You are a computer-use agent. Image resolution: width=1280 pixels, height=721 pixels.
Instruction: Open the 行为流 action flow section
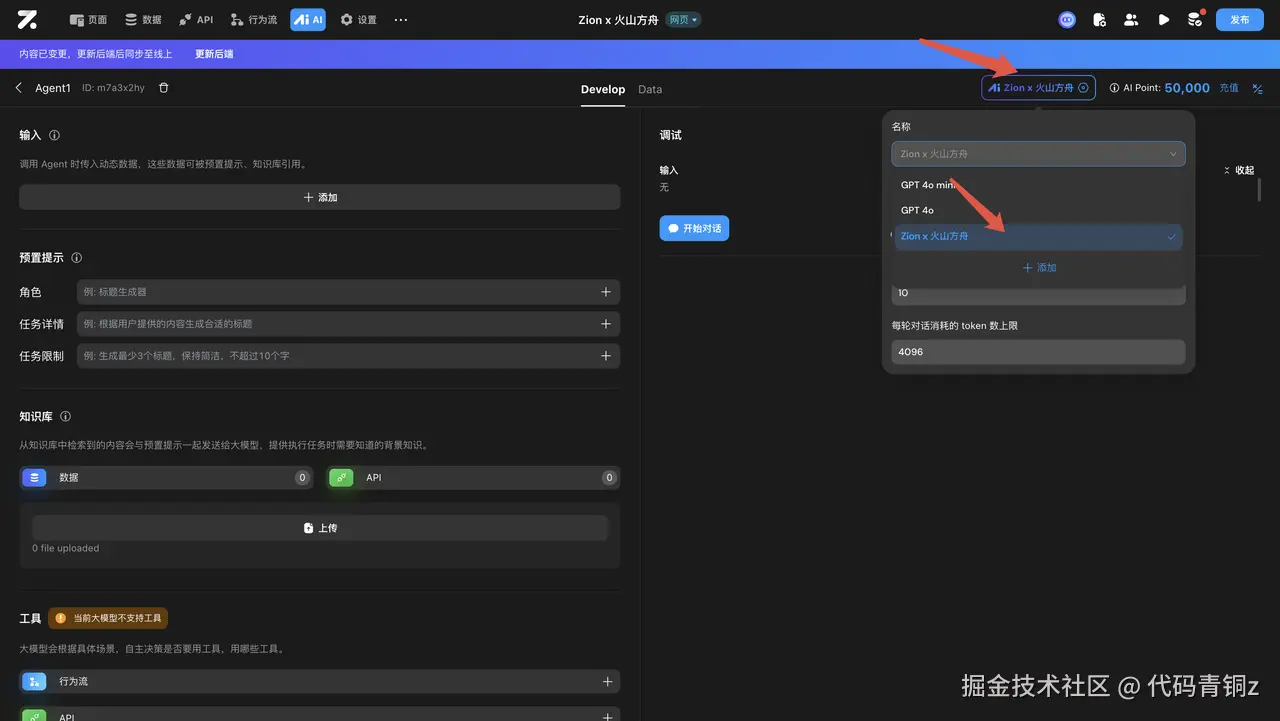(x=254, y=20)
